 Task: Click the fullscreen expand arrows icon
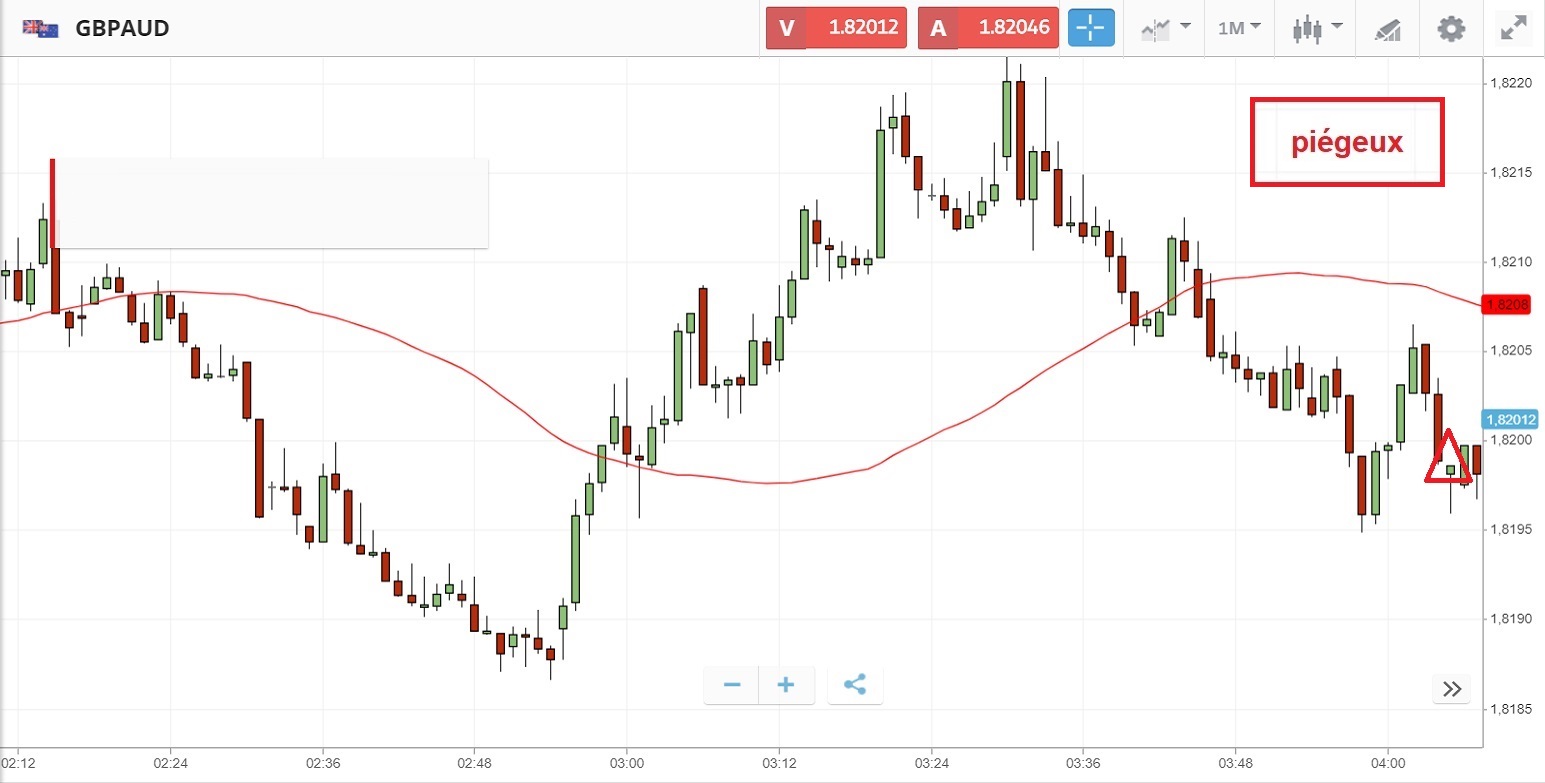pyautogui.click(x=1514, y=28)
